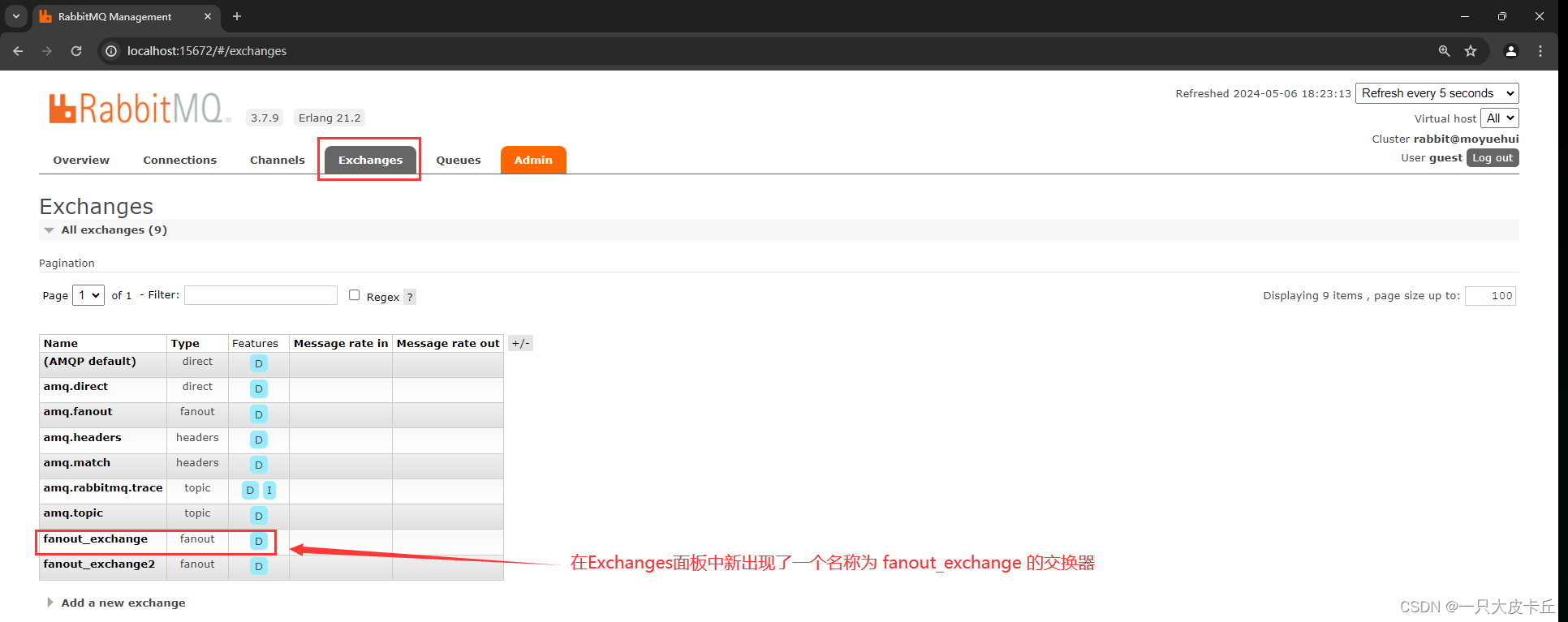Open the (AMQP default) exchange
This screenshot has width=1568, height=622.
(x=90, y=362)
